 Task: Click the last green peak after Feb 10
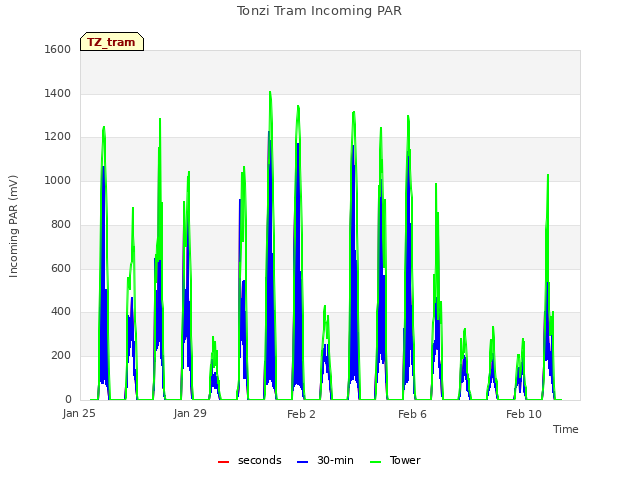coord(548,176)
